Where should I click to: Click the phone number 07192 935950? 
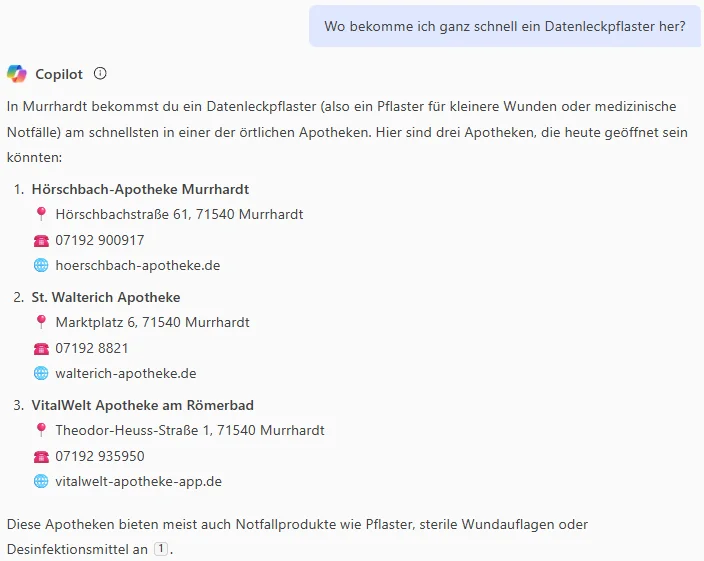click(x=100, y=456)
